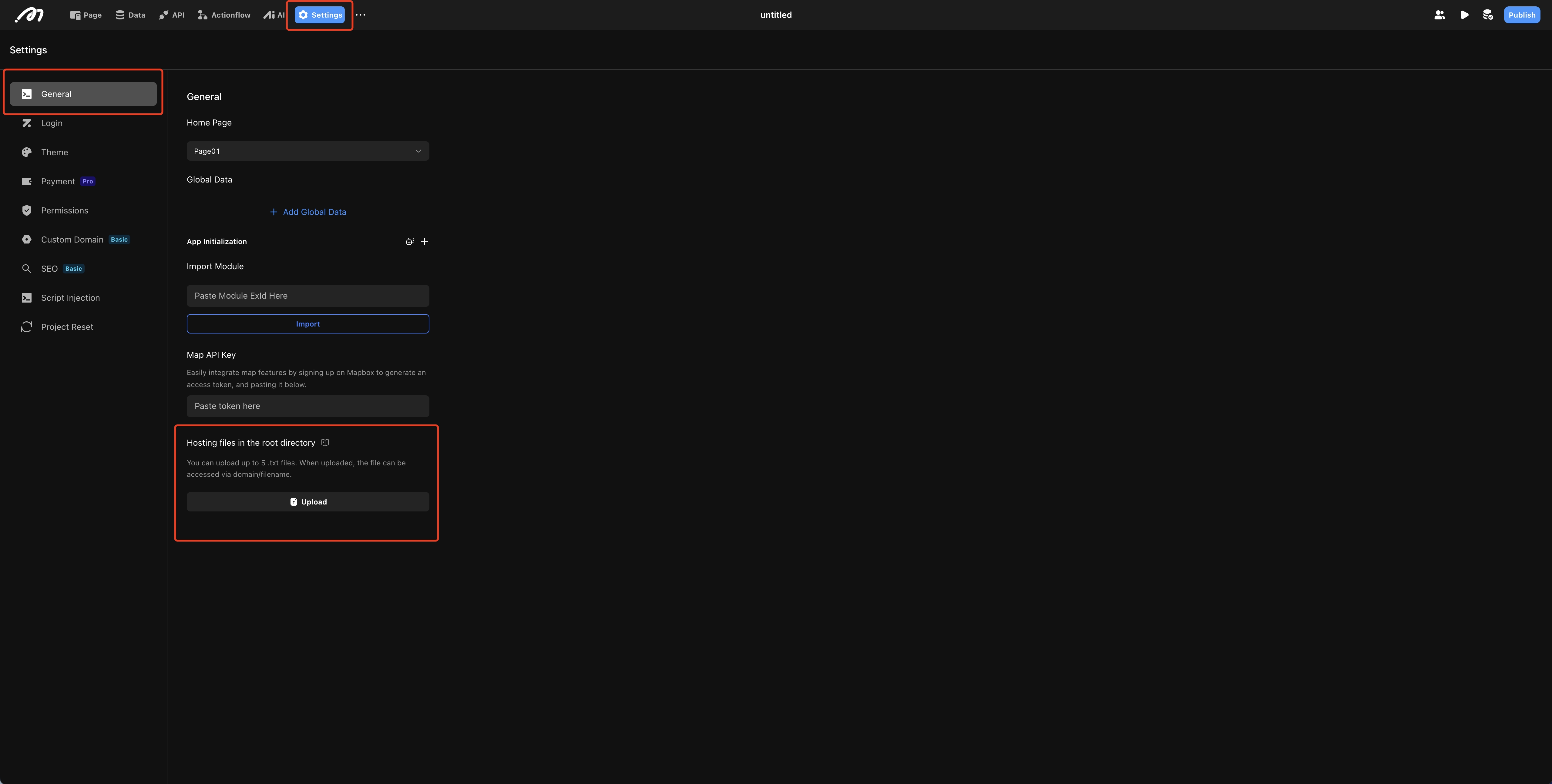This screenshot has width=1552, height=784.
Task: Click the General terminal icon
Action: point(26,94)
